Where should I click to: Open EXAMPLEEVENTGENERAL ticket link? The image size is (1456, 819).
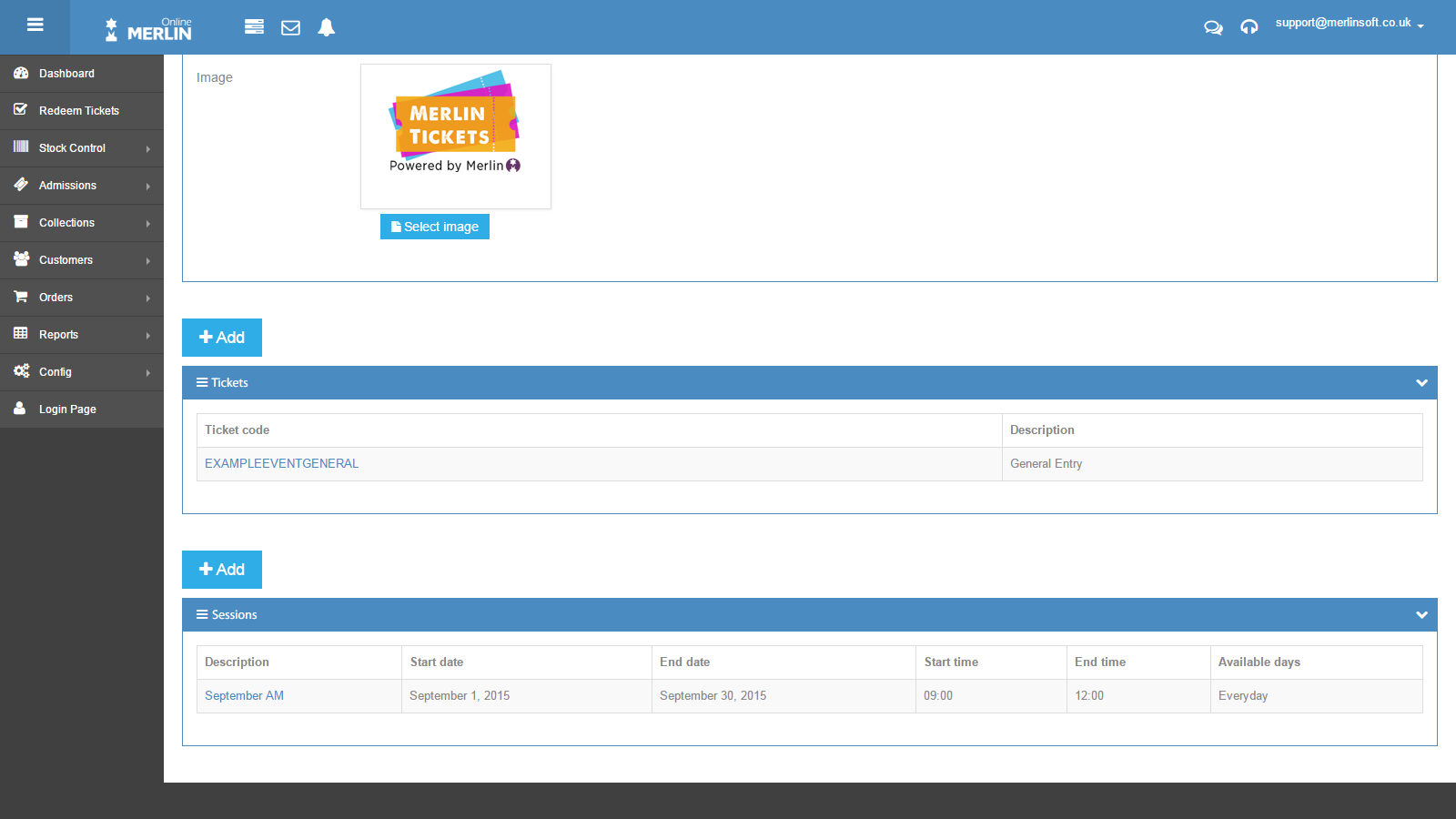(x=281, y=463)
